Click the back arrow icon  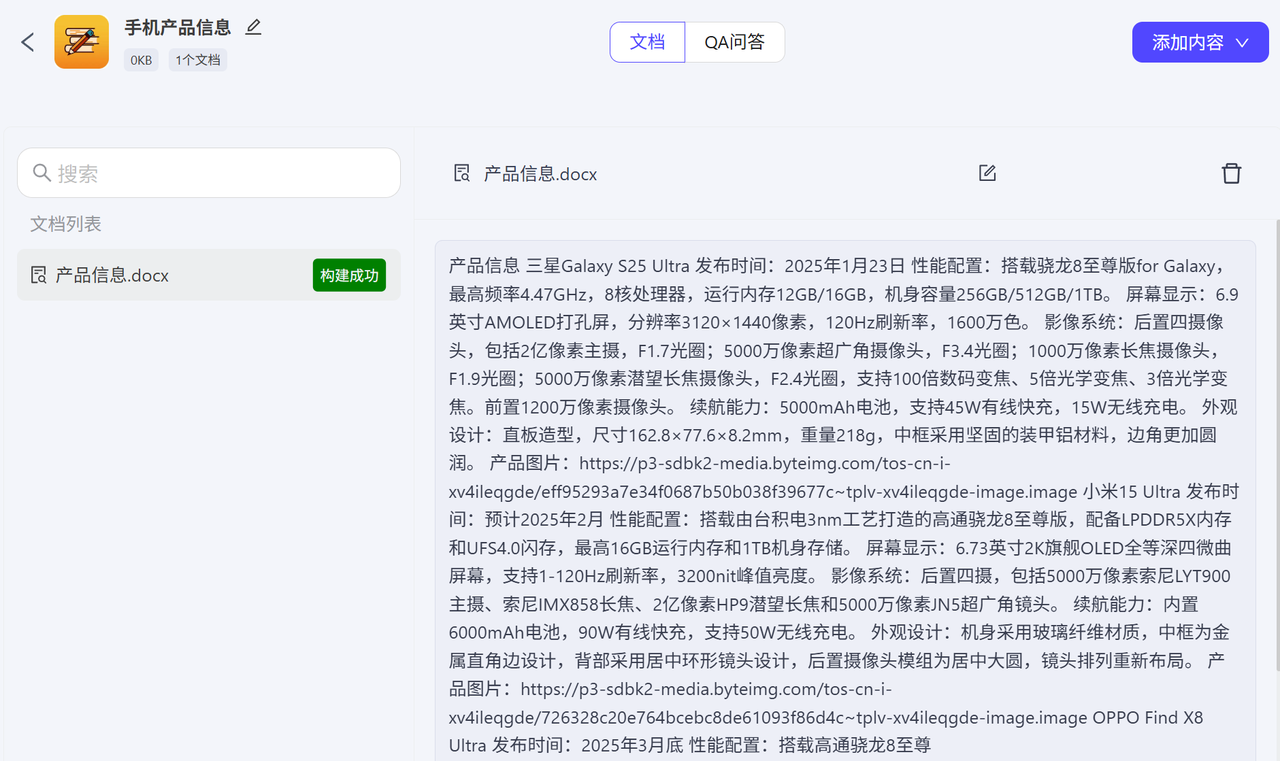click(28, 42)
